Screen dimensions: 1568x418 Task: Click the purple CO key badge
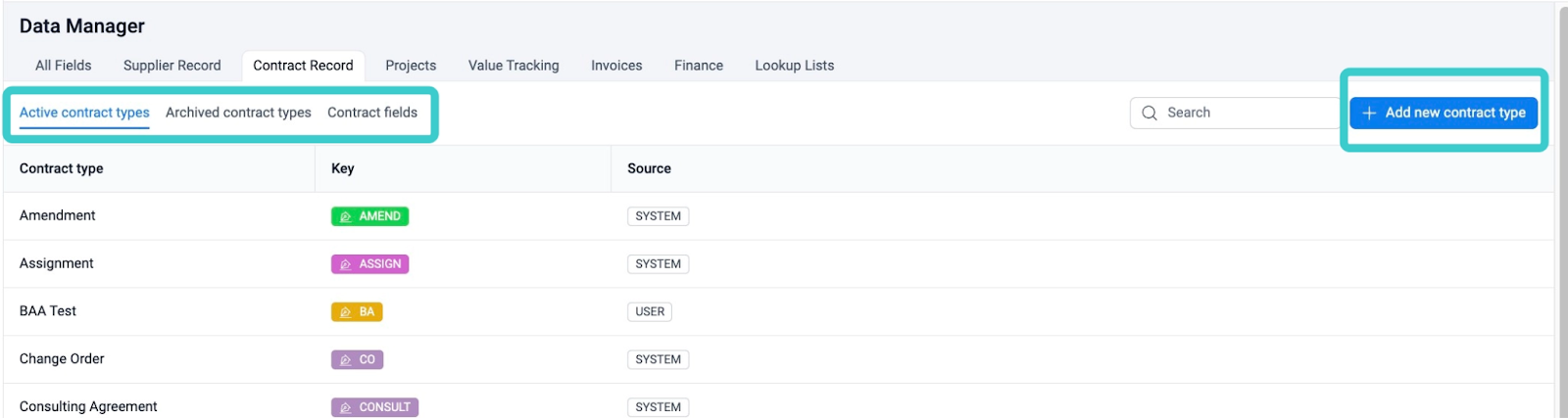tap(357, 360)
